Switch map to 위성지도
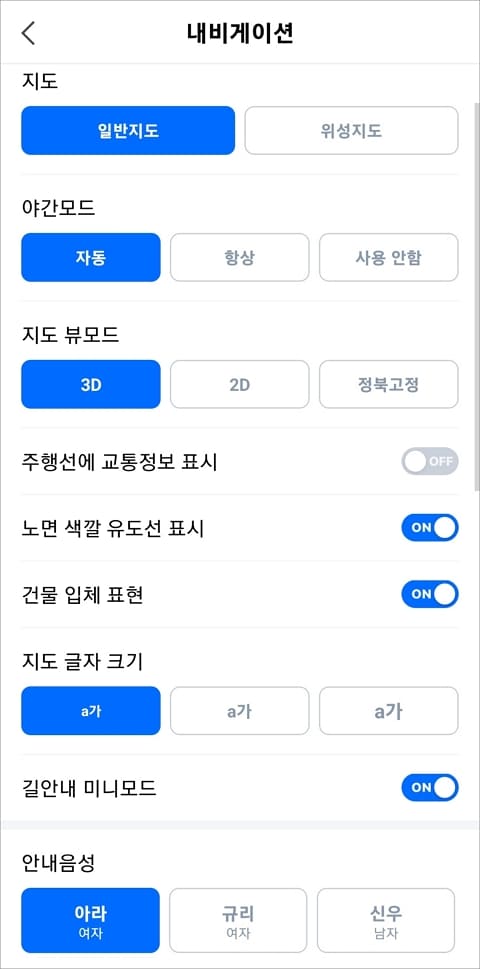480x969 pixels. click(x=352, y=130)
